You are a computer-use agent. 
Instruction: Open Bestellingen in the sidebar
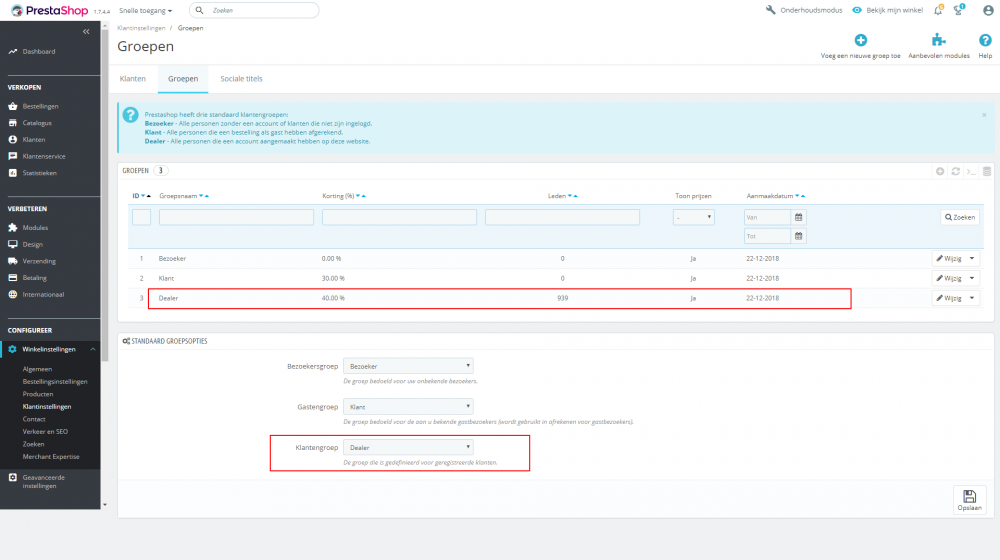click(x=40, y=107)
